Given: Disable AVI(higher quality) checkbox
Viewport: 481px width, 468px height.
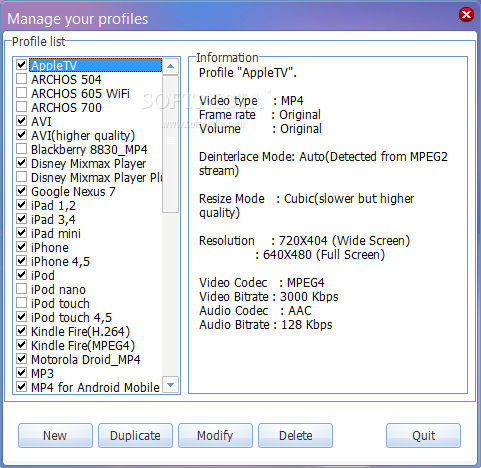Looking at the screenshot, I should 22,135.
